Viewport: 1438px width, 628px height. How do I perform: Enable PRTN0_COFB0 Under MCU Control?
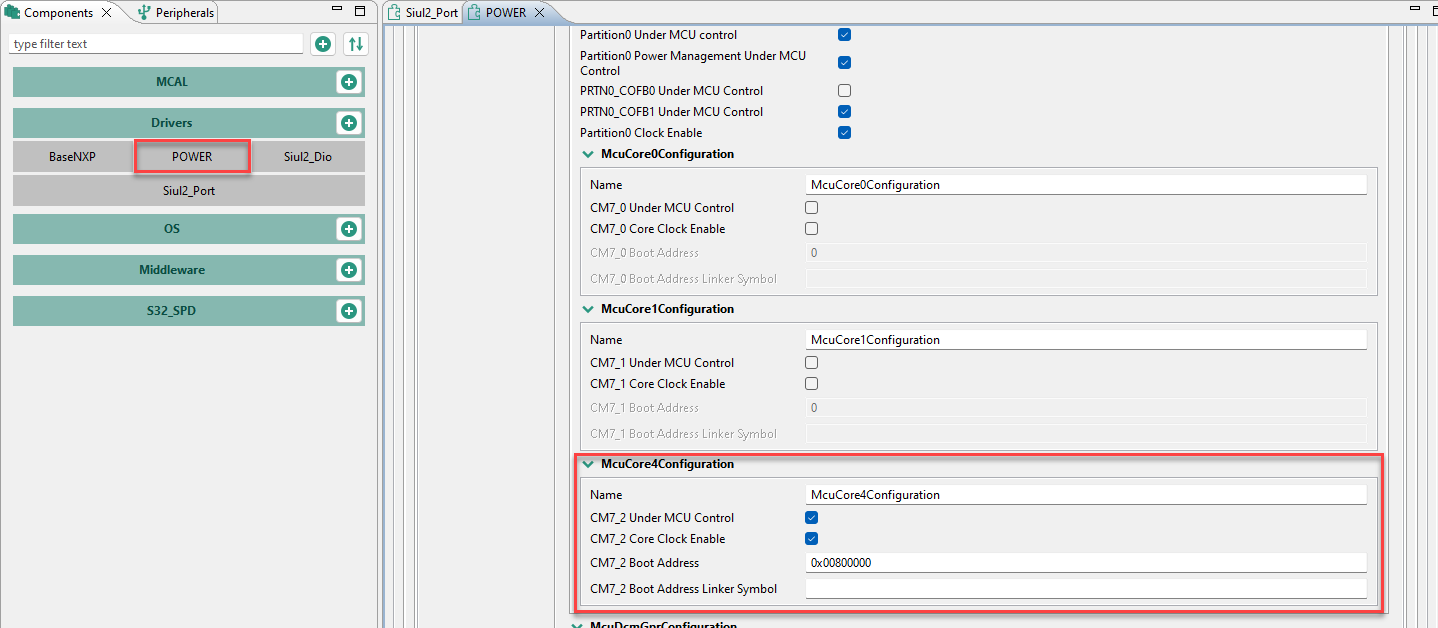844,91
